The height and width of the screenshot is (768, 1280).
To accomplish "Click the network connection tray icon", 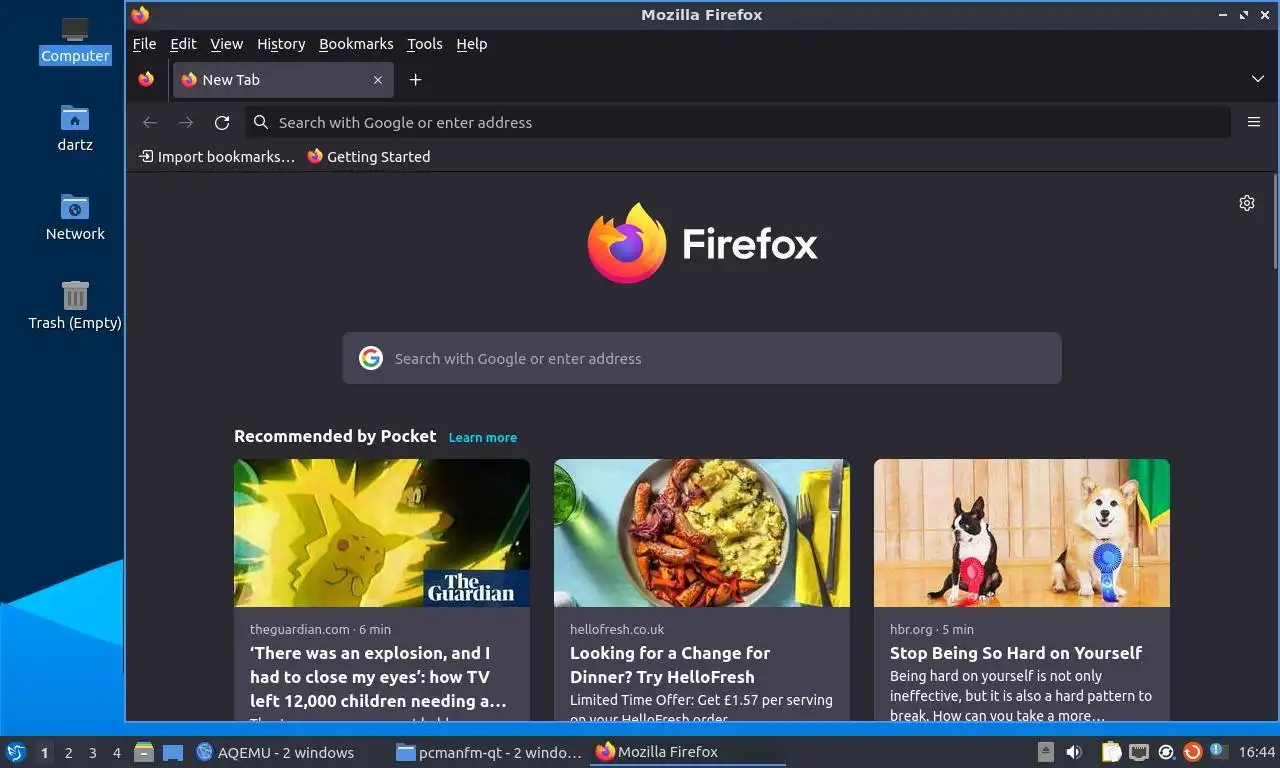I will [x=1139, y=752].
